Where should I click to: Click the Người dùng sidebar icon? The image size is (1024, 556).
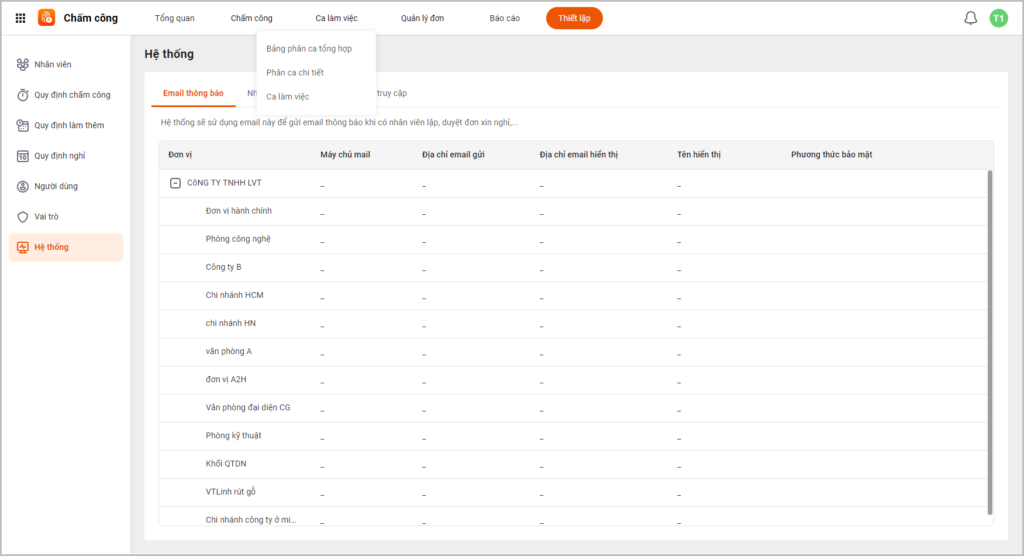click(x=23, y=186)
